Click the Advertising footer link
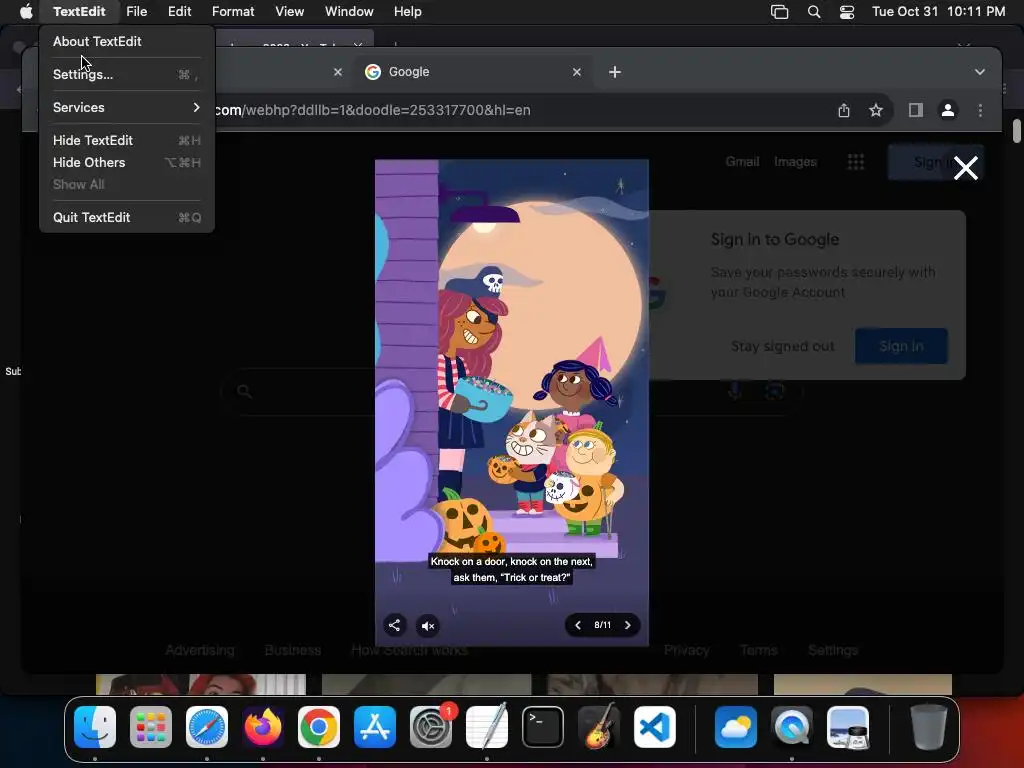 pos(200,650)
